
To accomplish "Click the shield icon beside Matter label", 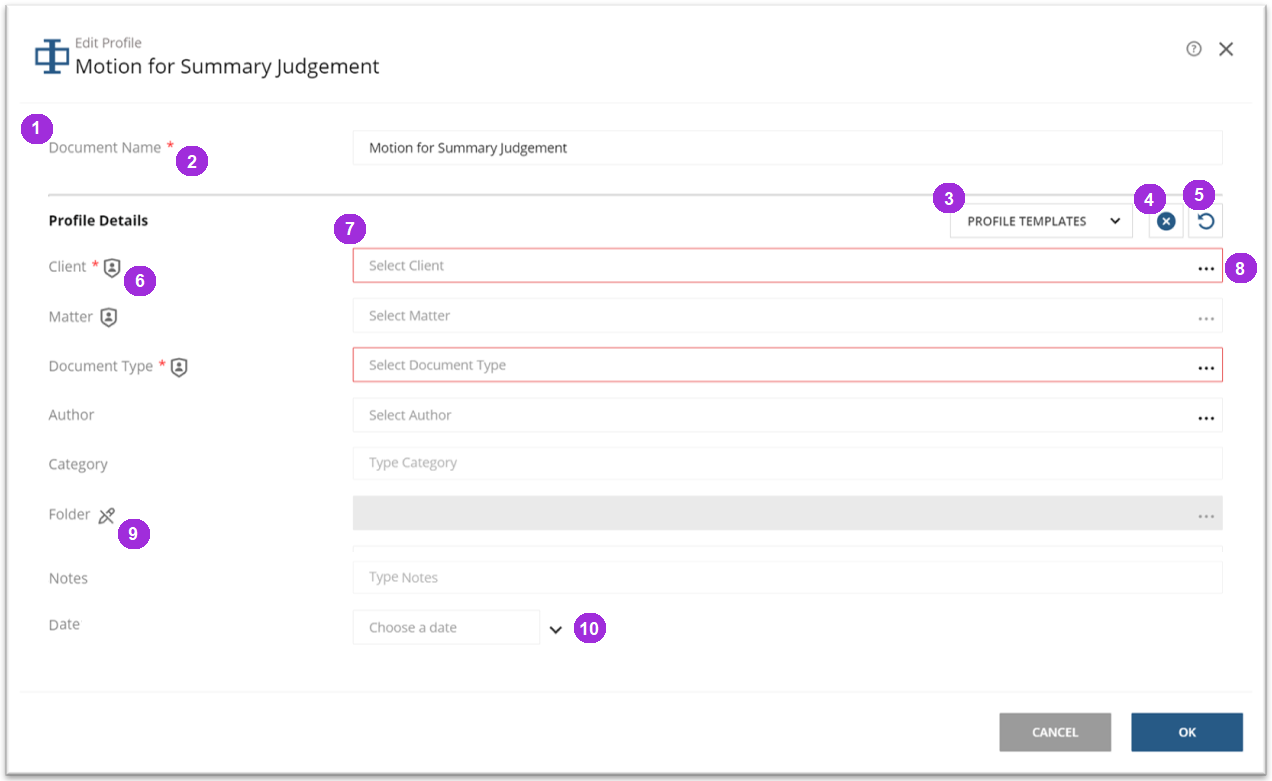I will 108,317.
